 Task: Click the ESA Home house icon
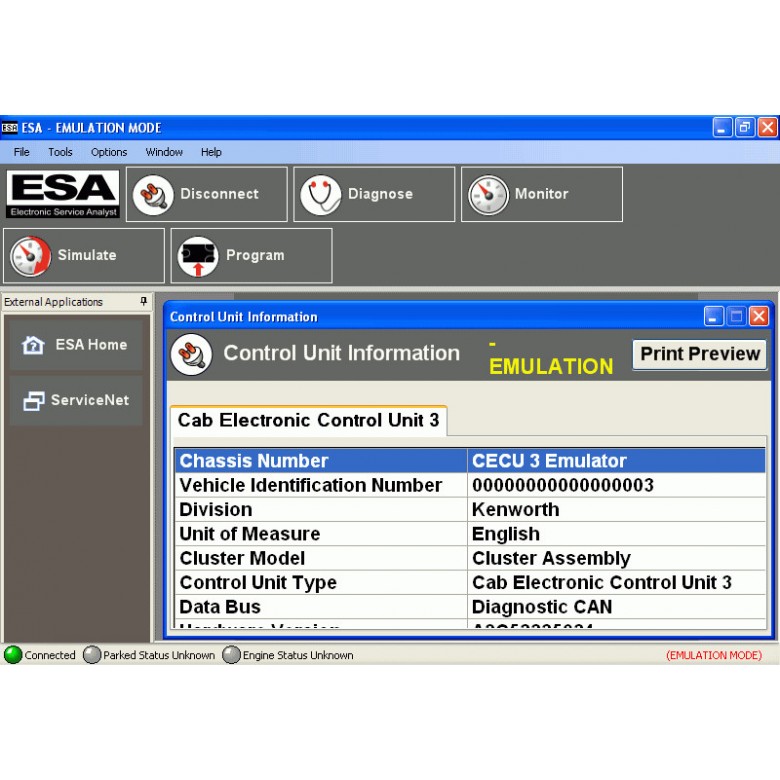click(33, 345)
